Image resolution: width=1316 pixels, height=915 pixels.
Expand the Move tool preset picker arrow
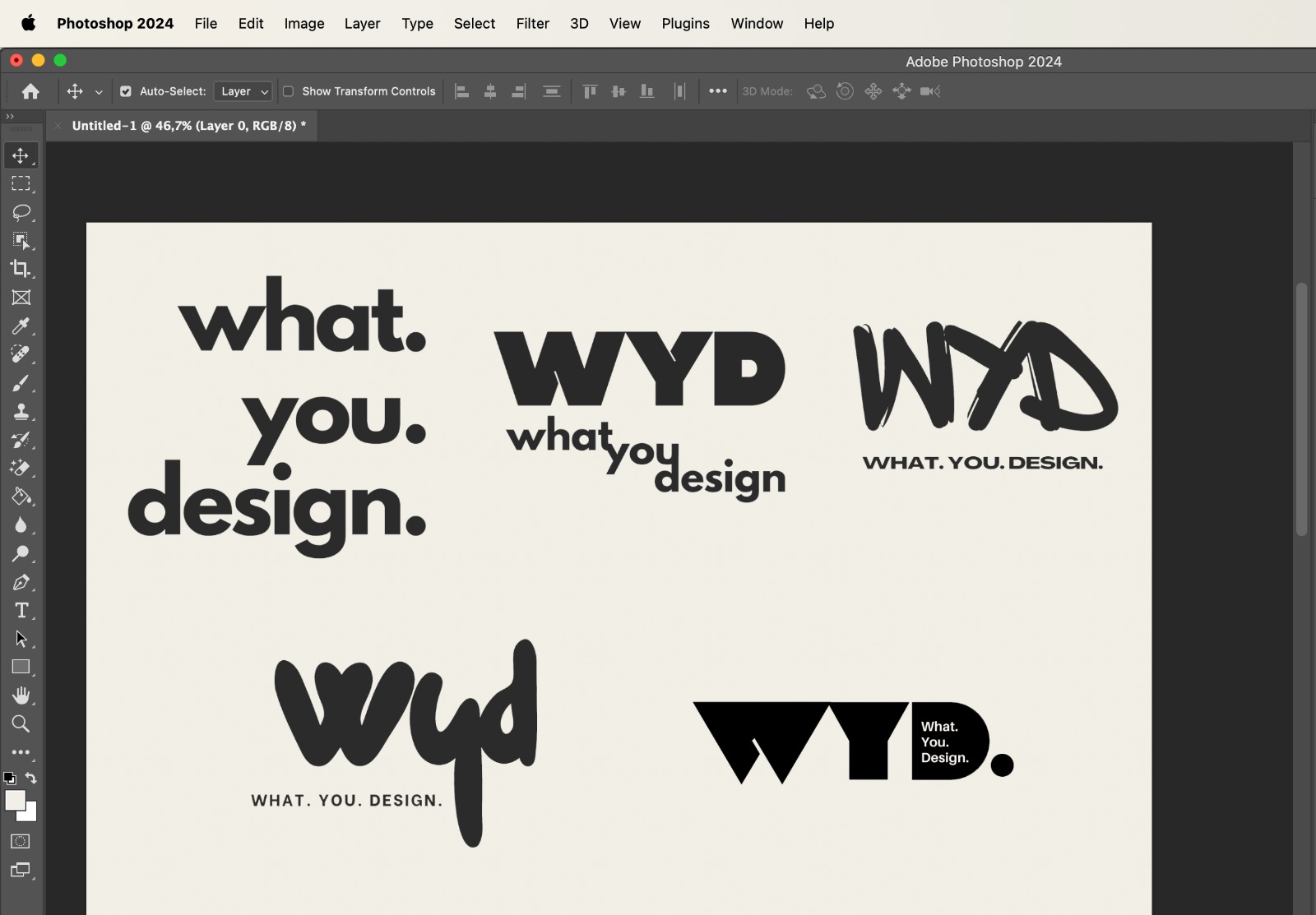[99, 92]
